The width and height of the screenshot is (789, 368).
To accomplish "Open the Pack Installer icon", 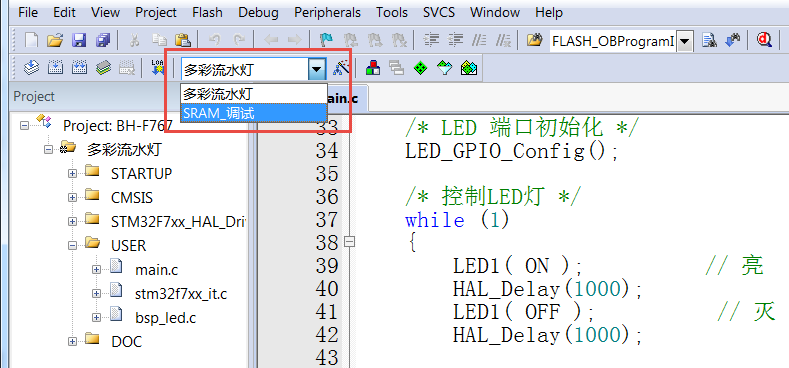I will (x=468, y=68).
